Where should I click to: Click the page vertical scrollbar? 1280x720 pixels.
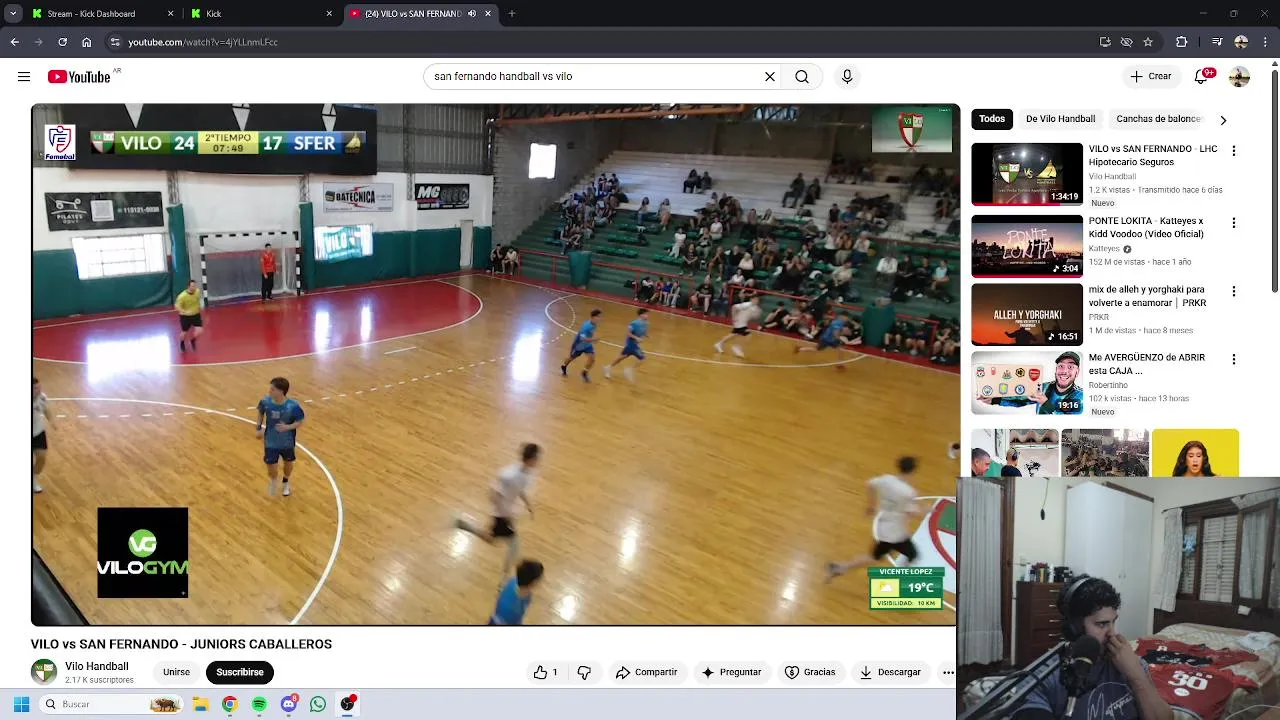click(1274, 180)
